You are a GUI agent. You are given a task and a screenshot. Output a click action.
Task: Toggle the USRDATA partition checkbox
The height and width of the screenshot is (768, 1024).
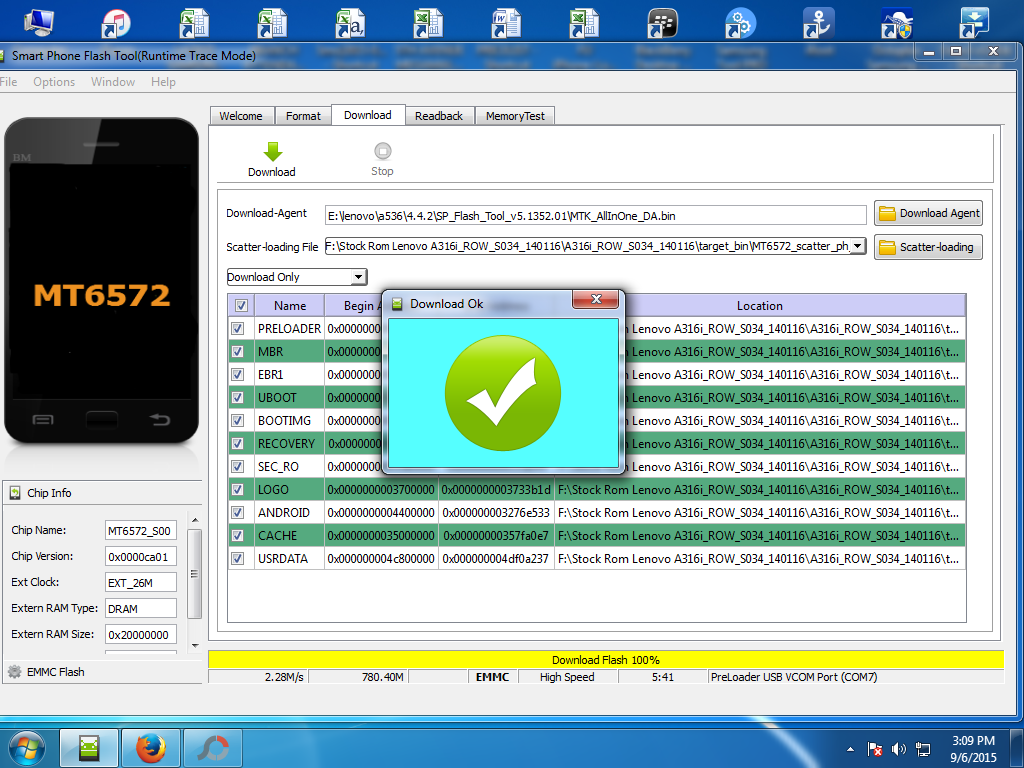click(238, 558)
